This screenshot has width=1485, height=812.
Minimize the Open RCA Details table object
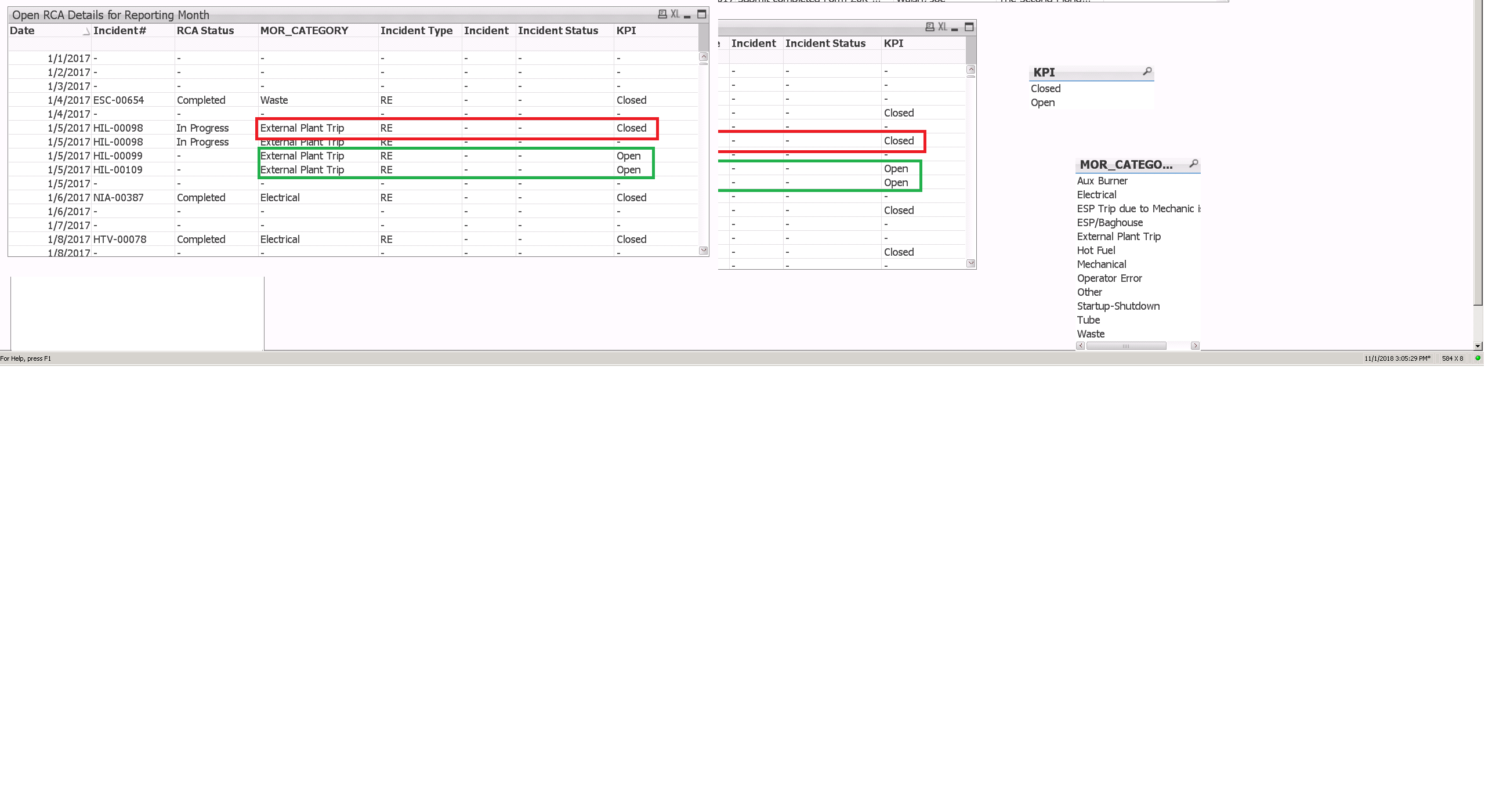[687, 16]
